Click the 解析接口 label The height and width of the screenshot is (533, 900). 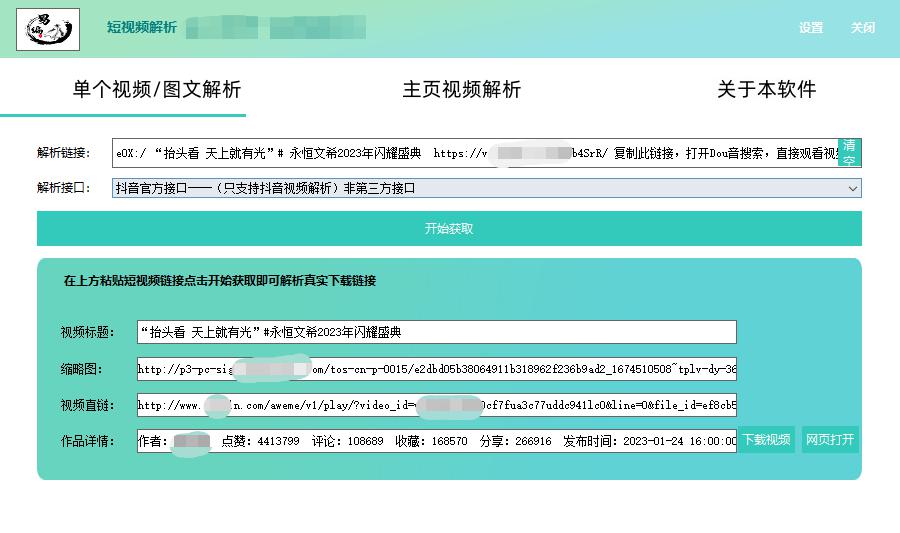tap(64, 188)
